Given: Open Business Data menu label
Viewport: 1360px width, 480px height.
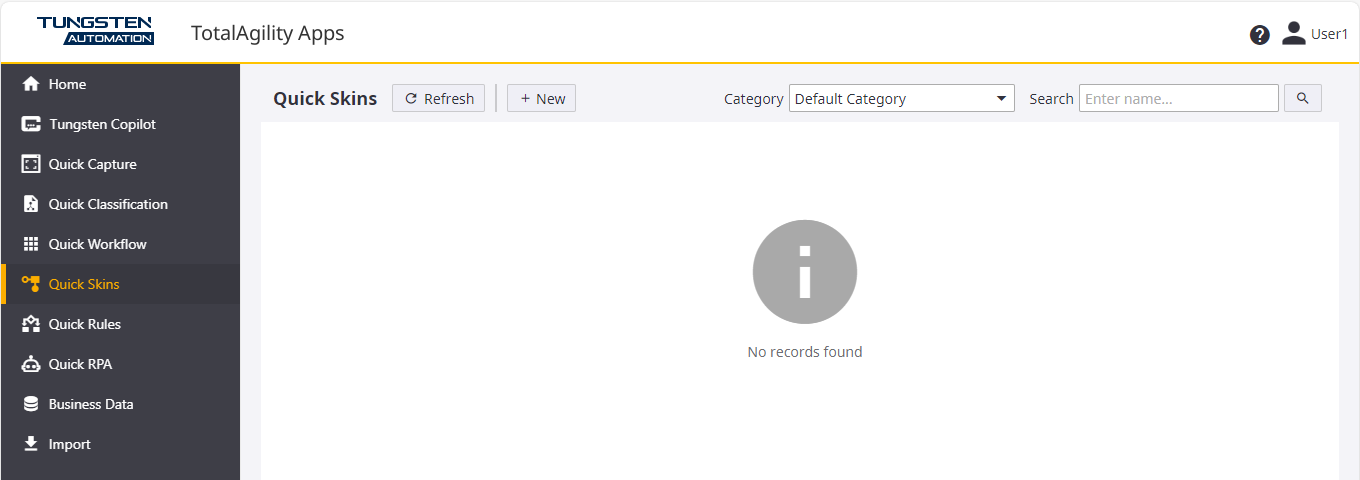Looking at the screenshot, I should tap(91, 404).
